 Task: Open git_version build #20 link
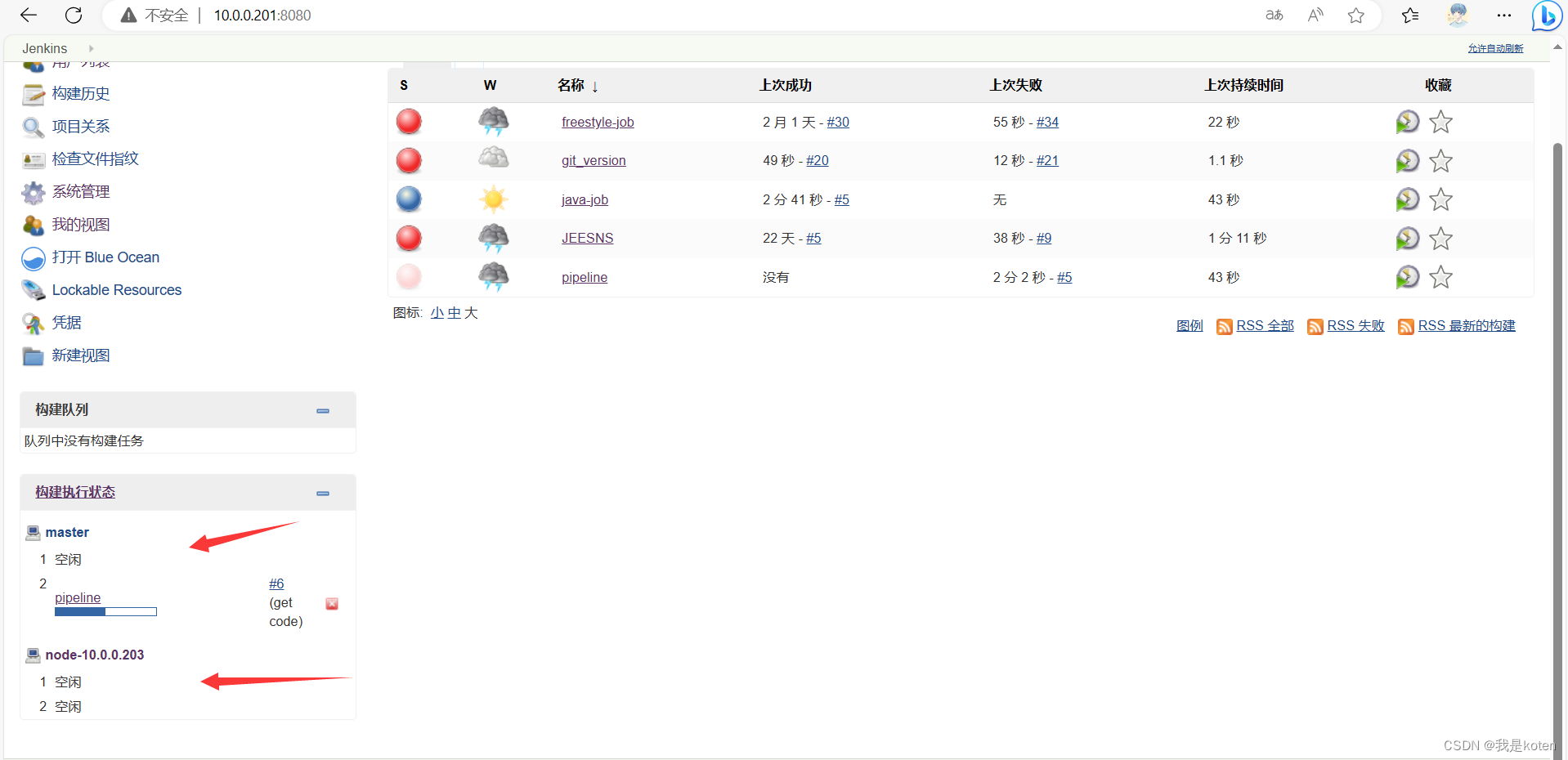coord(818,160)
